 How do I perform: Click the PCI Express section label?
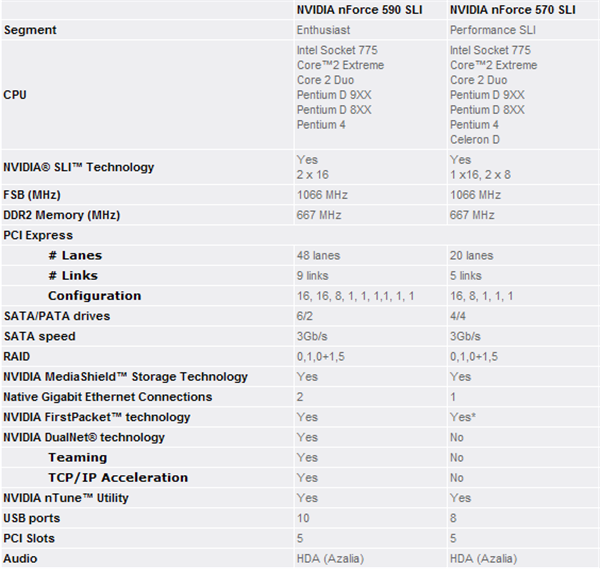pos(38,235)
